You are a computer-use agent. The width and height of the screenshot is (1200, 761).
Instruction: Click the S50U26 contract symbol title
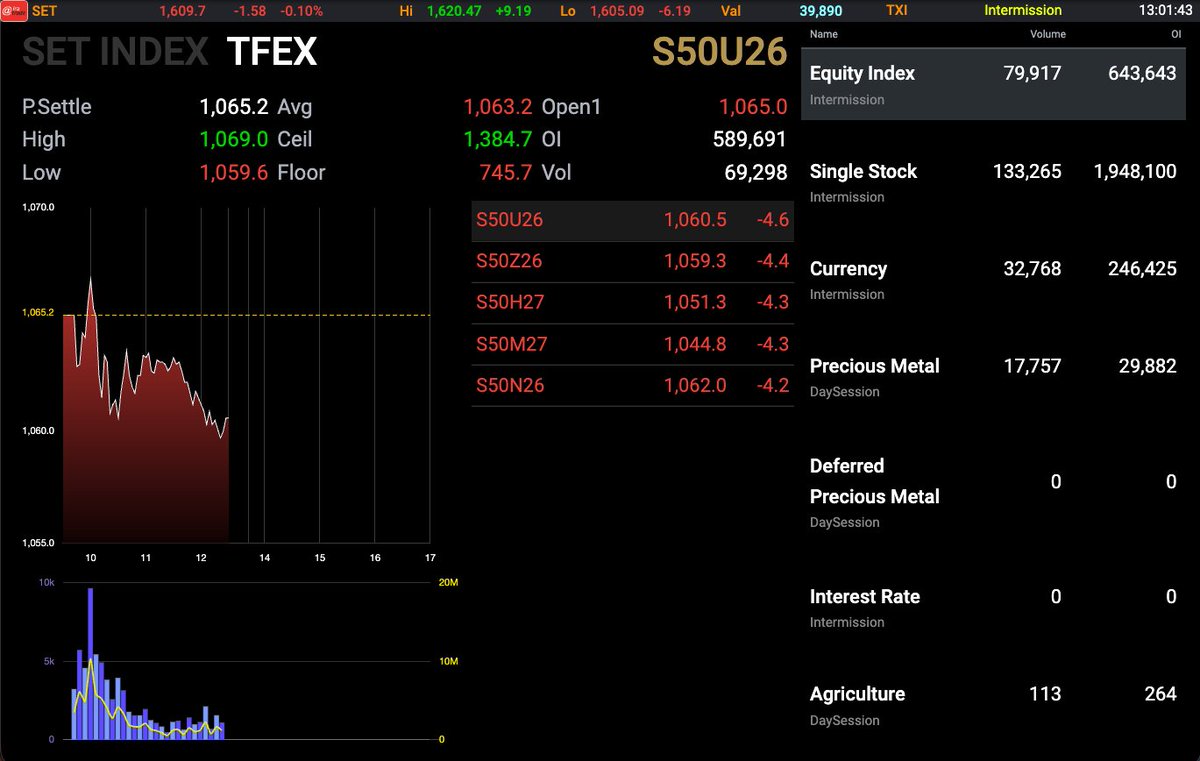720,53
